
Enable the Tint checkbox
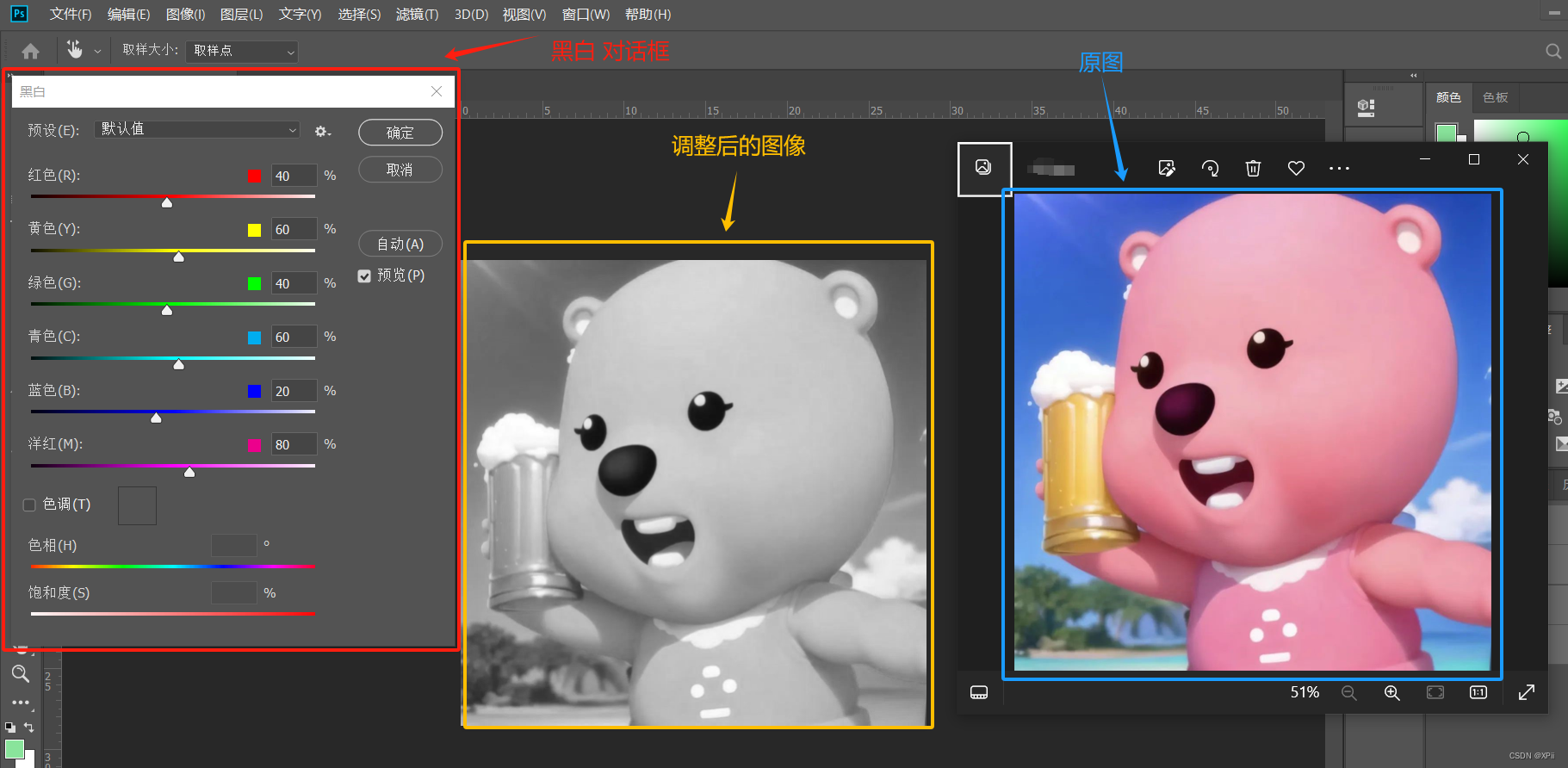click(x=29, y=505)
